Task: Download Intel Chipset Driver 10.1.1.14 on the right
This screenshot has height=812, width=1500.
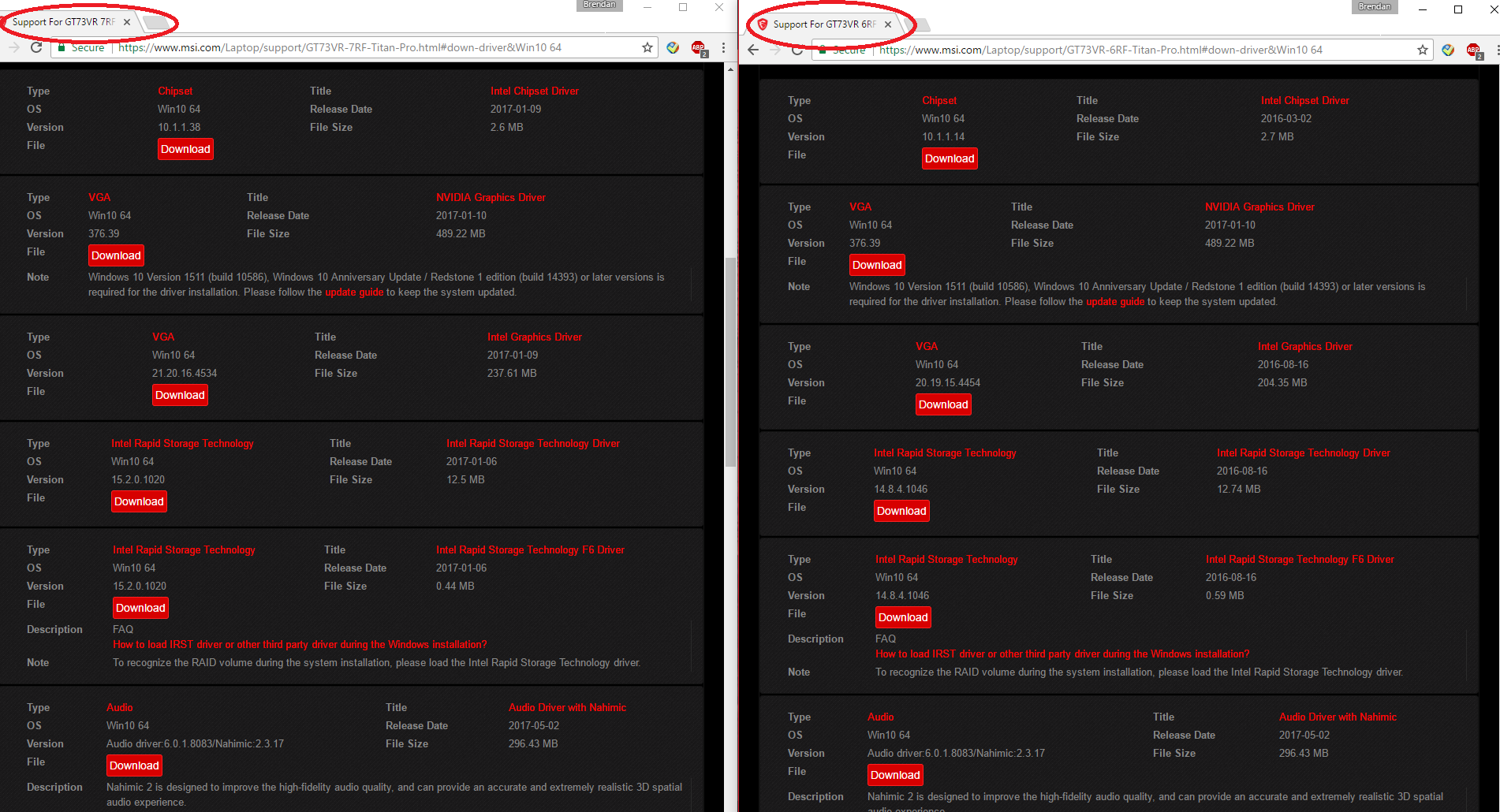Action: [950, 158]
